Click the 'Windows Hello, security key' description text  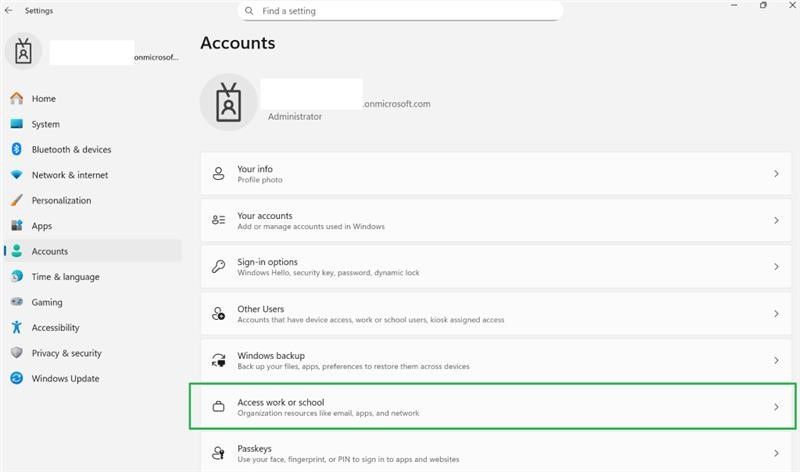pyautogui.click(x=328, y=272)
